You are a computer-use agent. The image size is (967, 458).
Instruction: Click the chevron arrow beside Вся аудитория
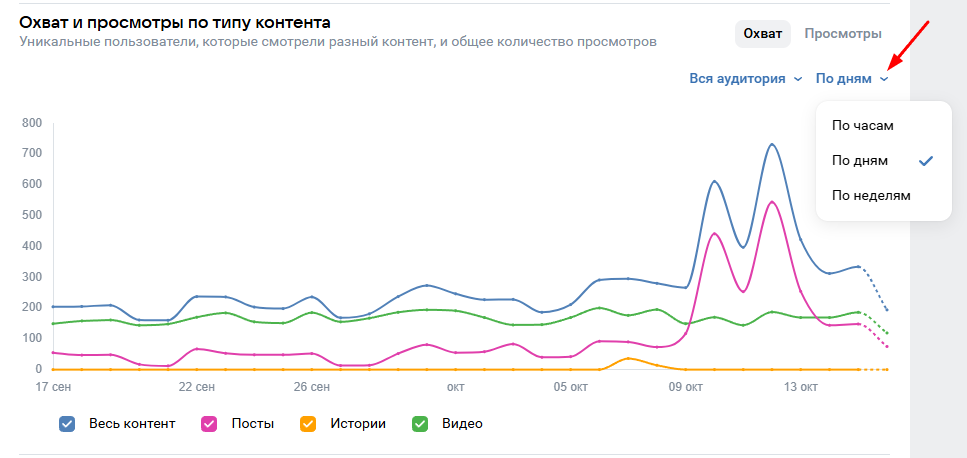[798, 79]
